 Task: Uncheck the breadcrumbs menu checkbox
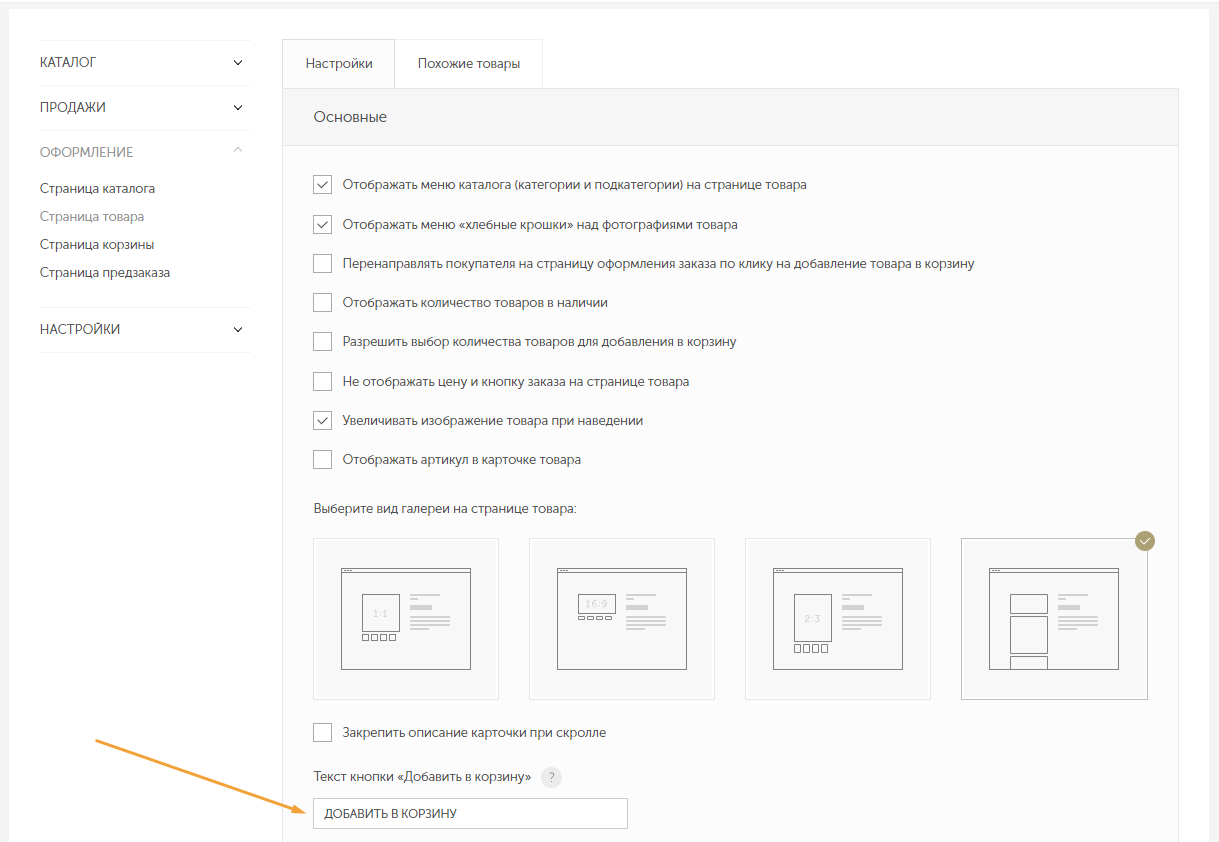(x=322, y=224)
